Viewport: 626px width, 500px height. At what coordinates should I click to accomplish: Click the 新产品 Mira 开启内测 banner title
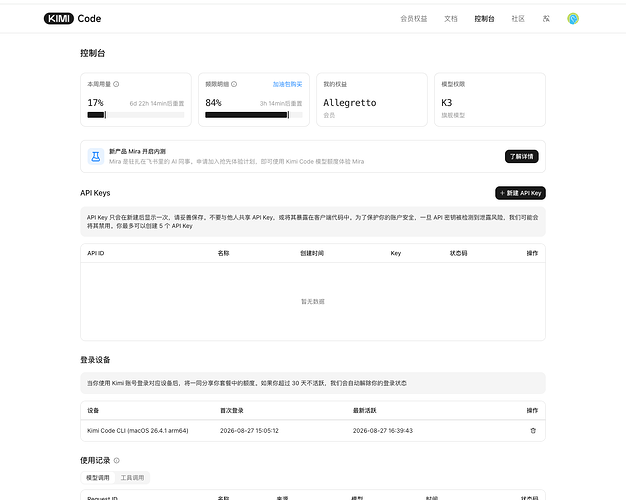point(137,151)
